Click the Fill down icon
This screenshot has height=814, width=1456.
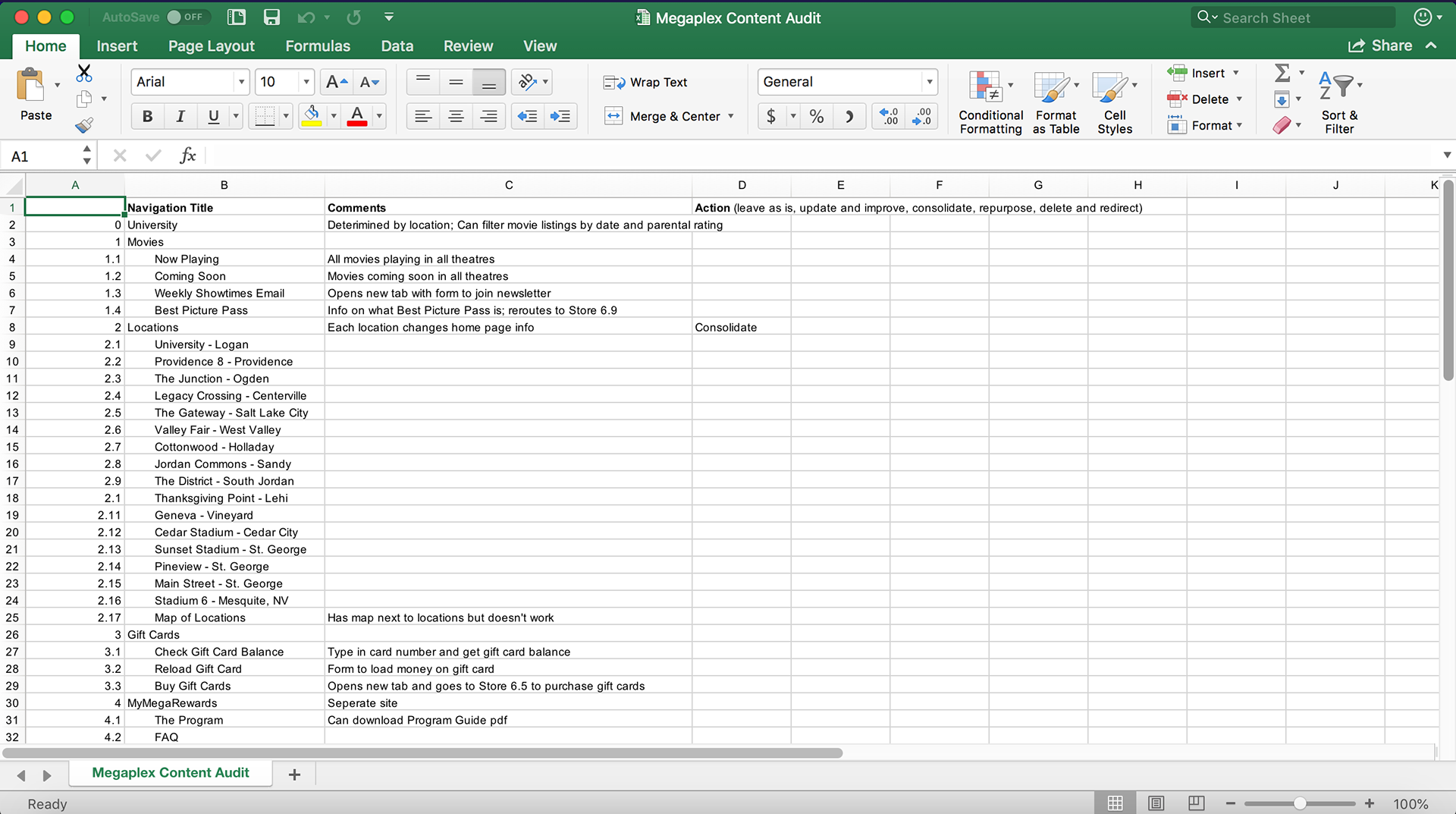click(x=1282, y=99)
